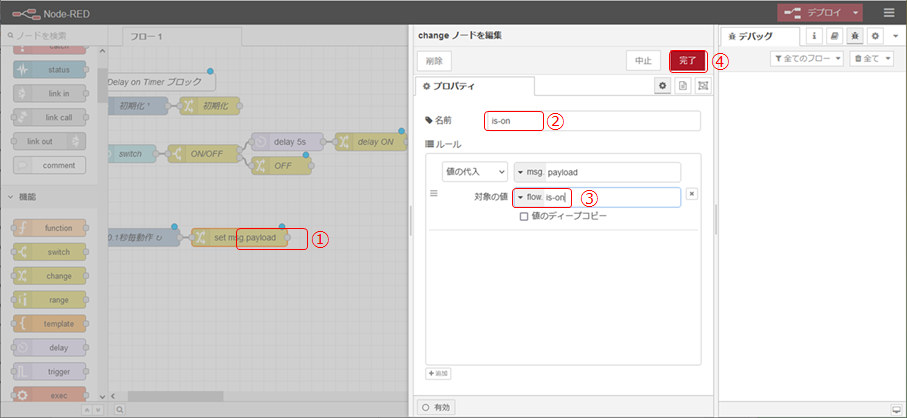
Task: Remove the rule with the x button
Action: [x=692, y=193]
